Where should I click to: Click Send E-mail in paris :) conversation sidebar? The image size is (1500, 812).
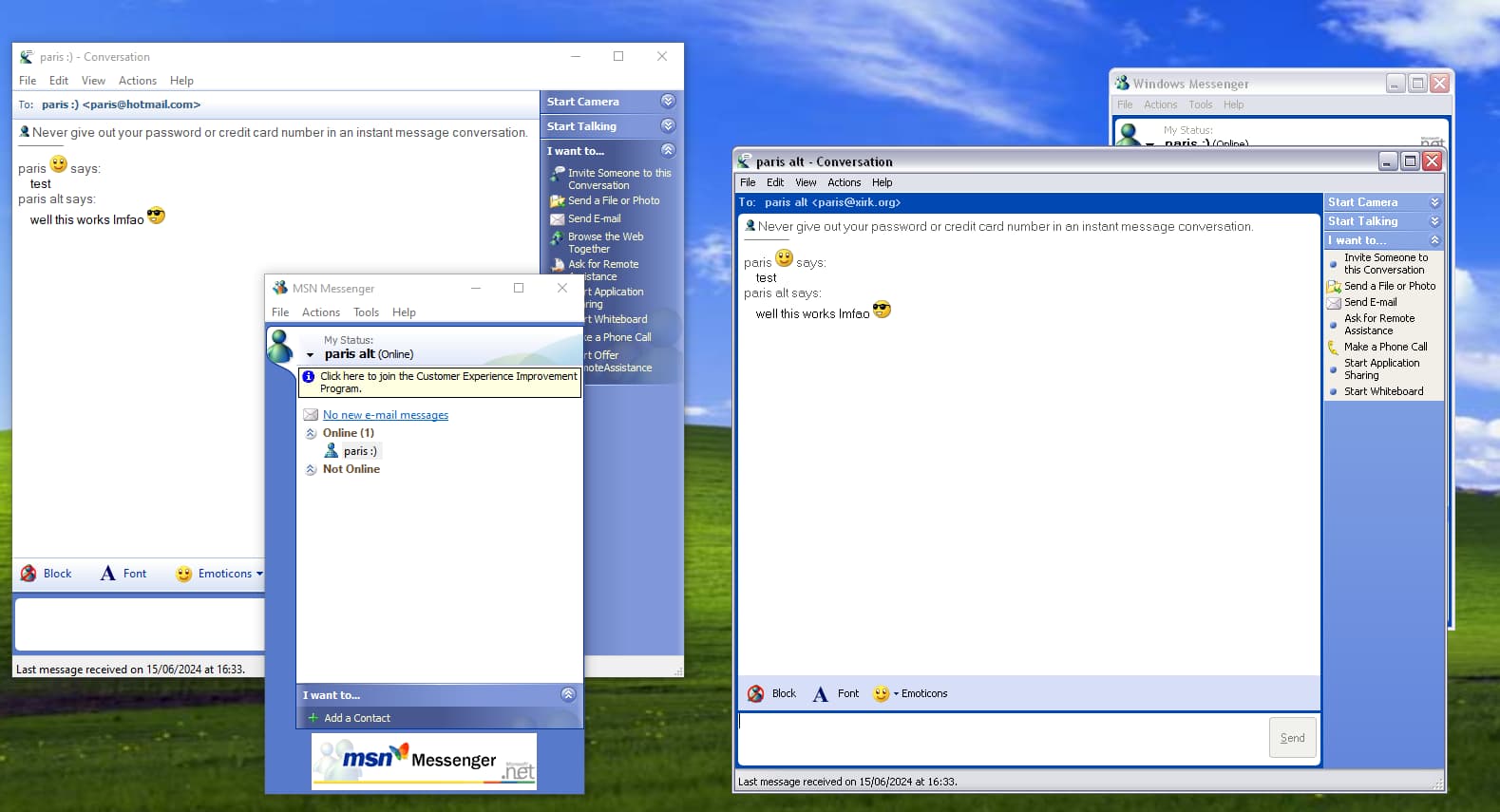pos(585,218)
